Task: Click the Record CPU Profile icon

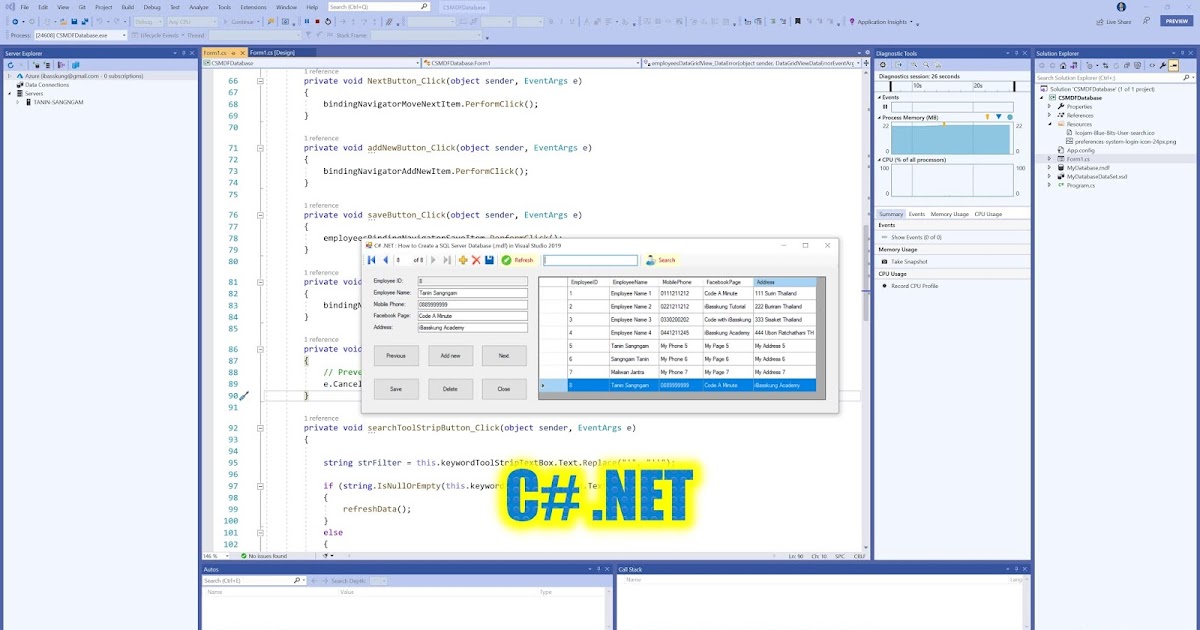Action: [x=883, y=284]
